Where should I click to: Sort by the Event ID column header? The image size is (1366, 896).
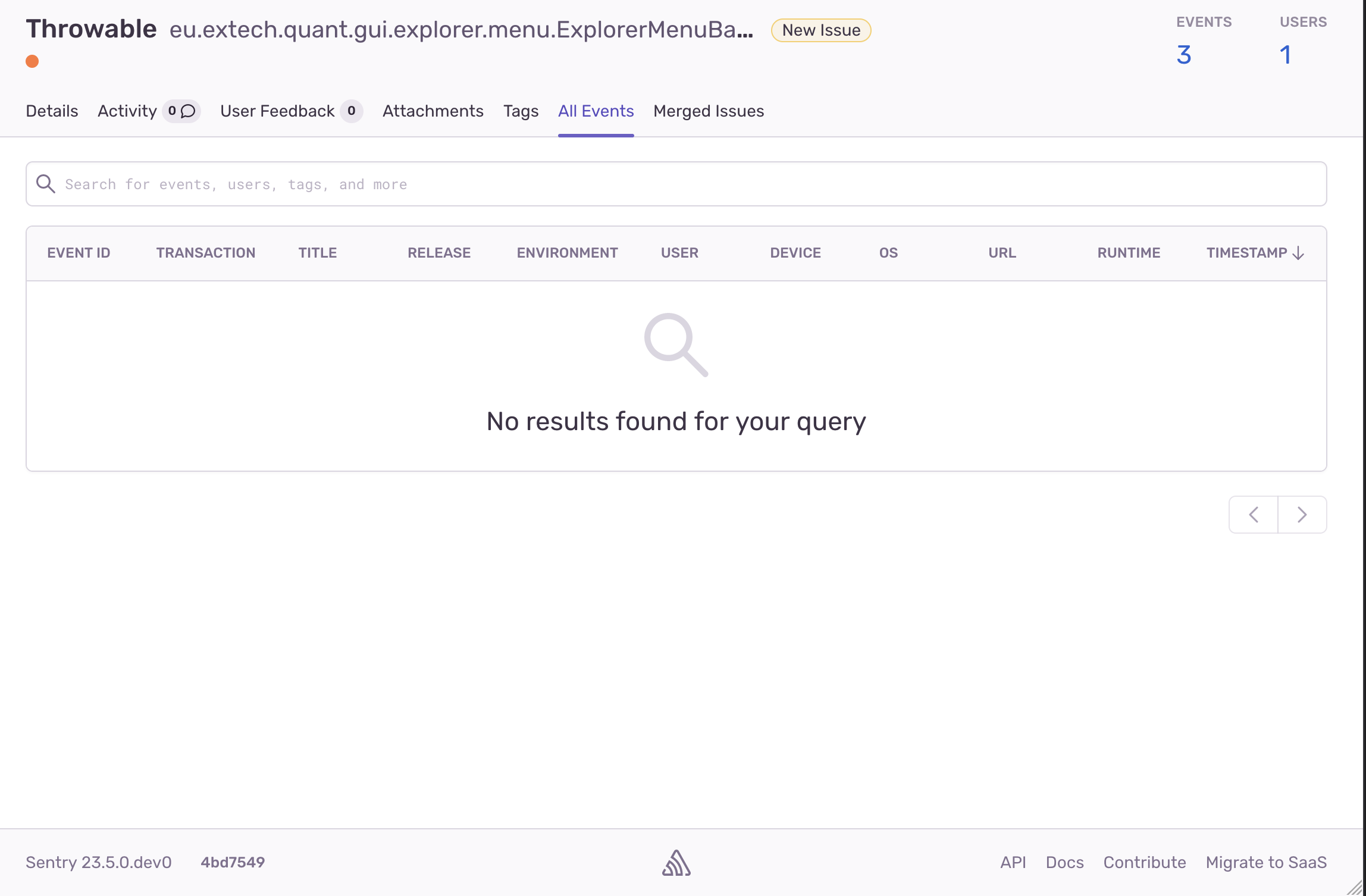(x=79, y=253)
